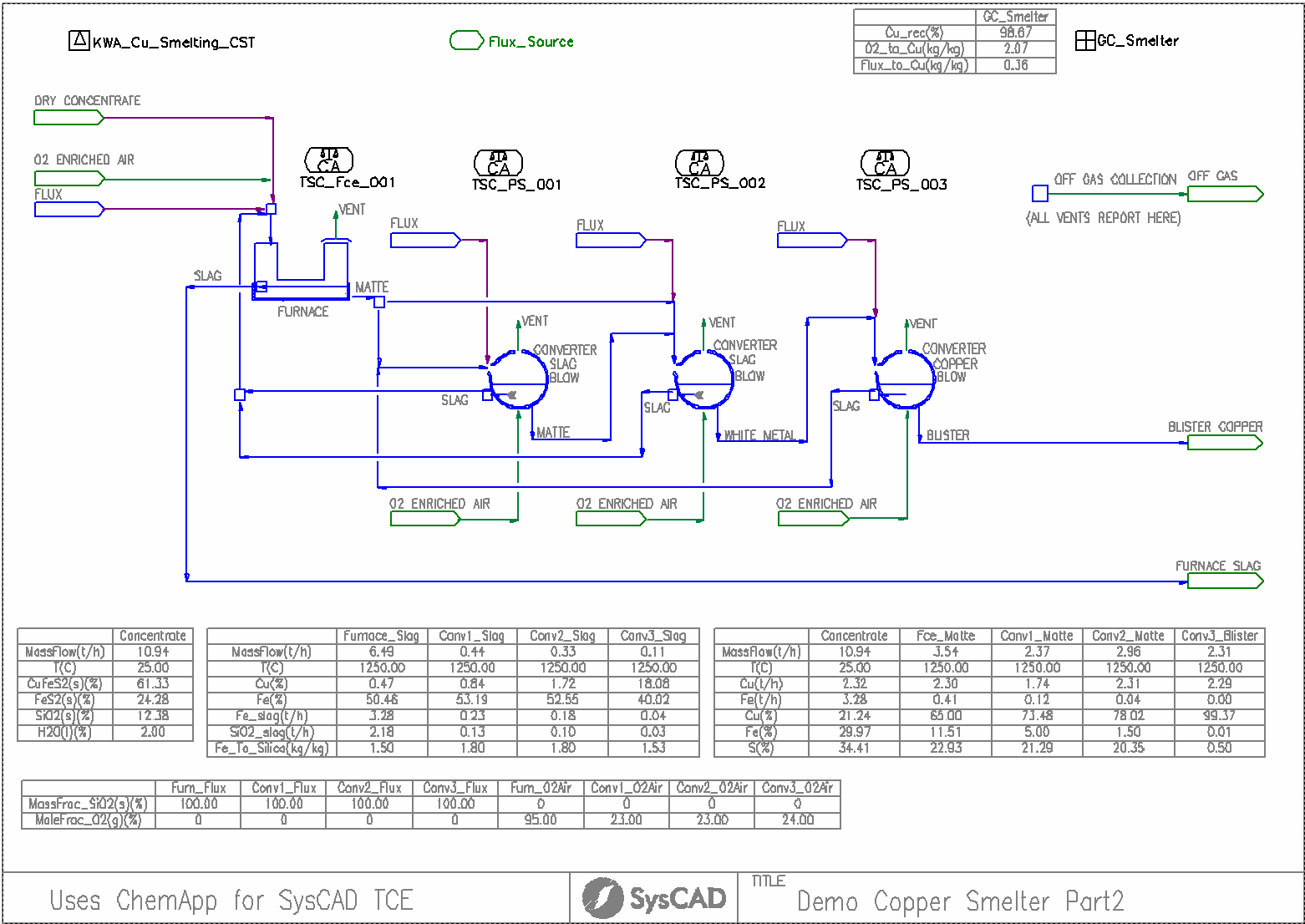The image size is (1305, 924).
Task: Select the KWA_Cu_Smelting_CST triangle icon
Action: 79,40
